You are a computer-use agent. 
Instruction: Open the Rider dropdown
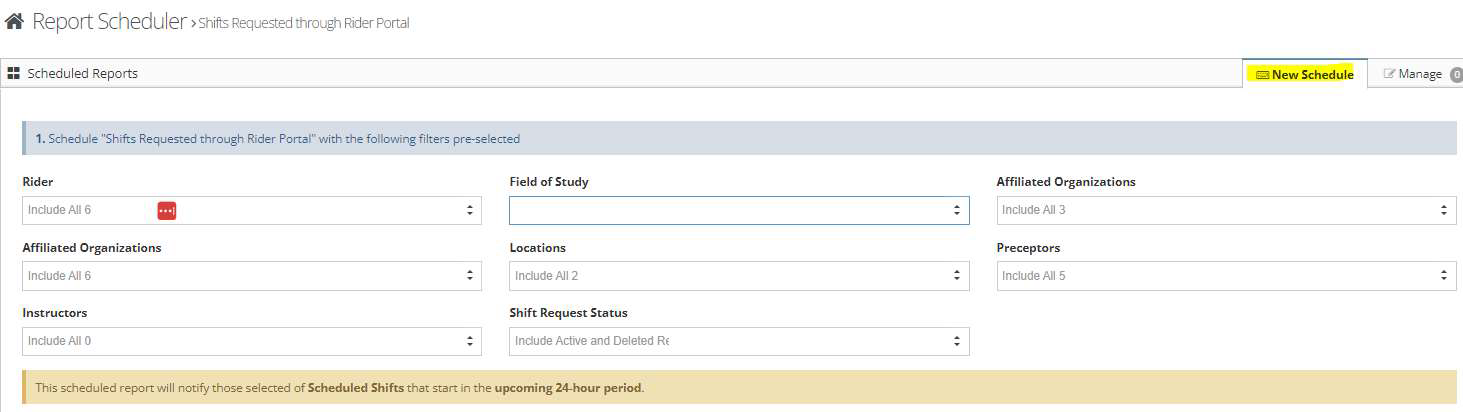coord(250,210)
